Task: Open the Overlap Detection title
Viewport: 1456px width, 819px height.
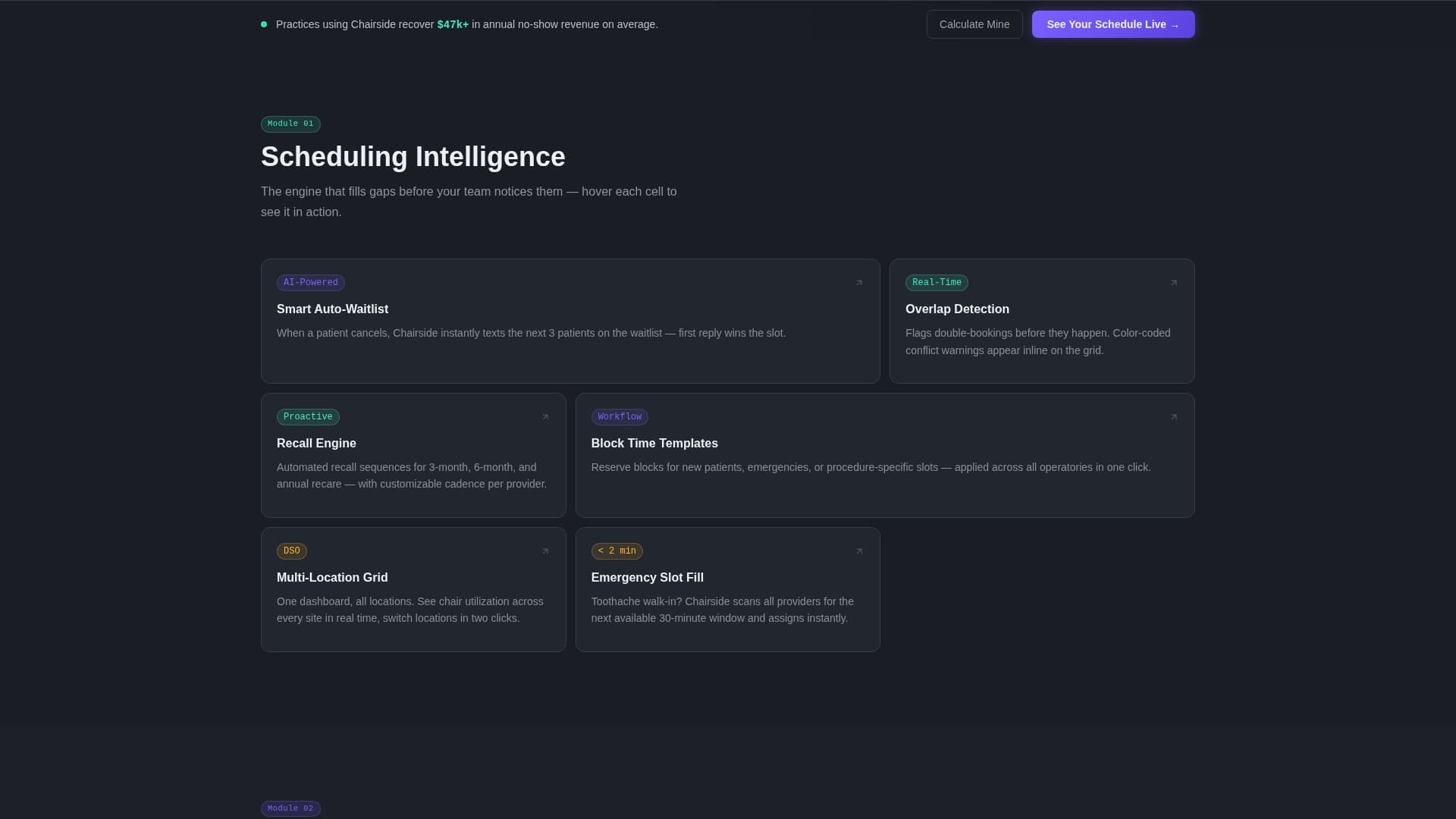Action: point(957,309)
